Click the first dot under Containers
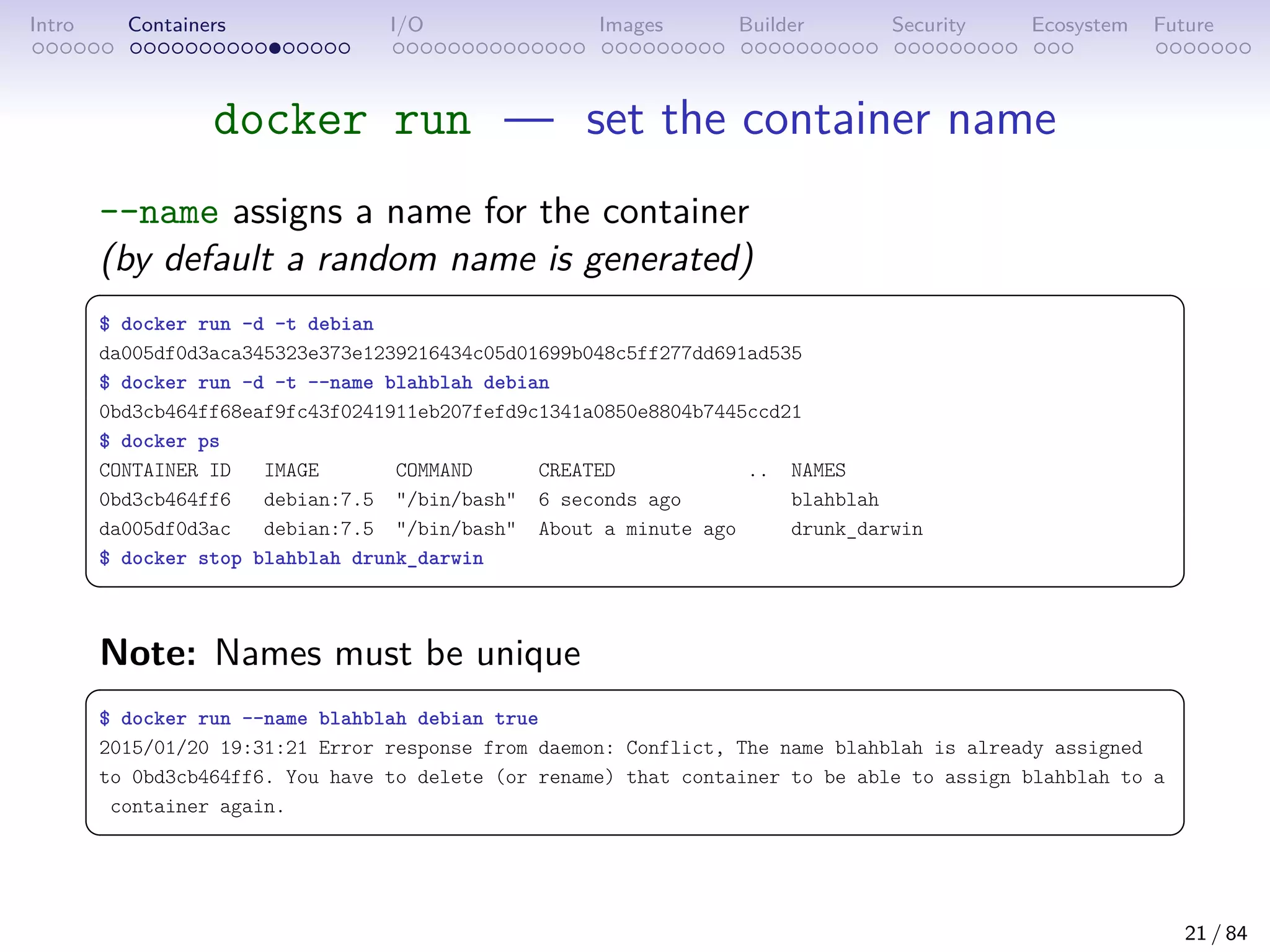Screen dimensions: 1270x952 click(x=136, y=48)
